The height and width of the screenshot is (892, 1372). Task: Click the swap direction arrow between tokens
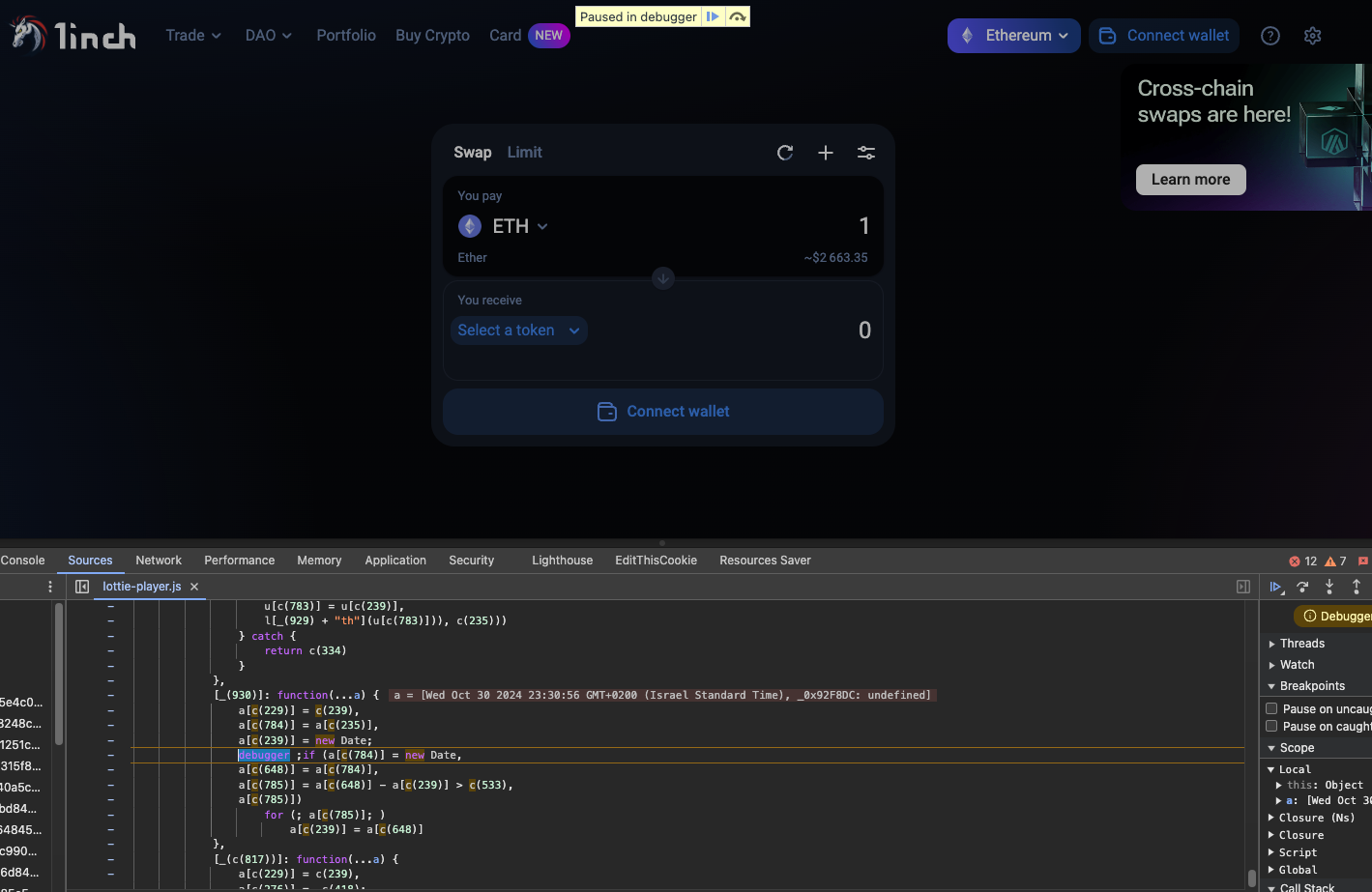662,278
